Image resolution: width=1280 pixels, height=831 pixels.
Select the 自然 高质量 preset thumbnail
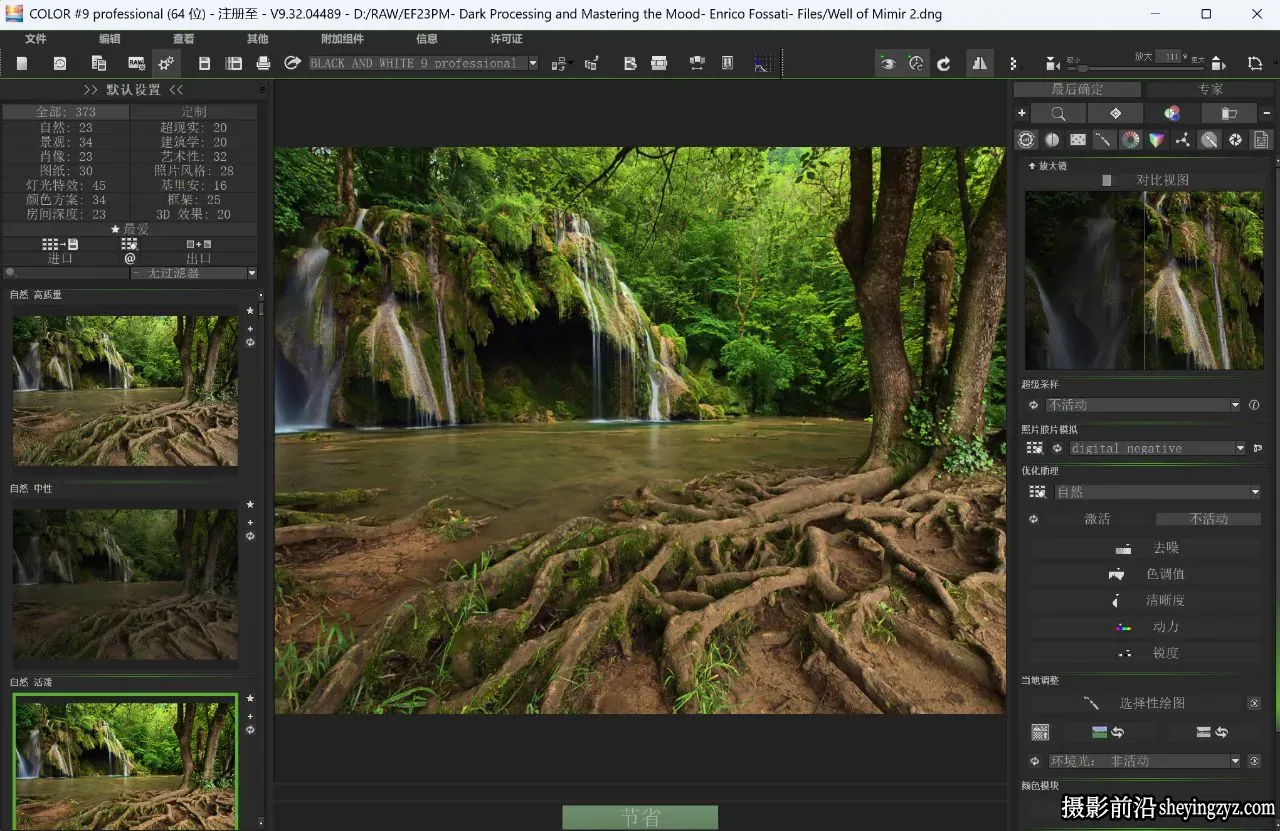click(125, 391)
